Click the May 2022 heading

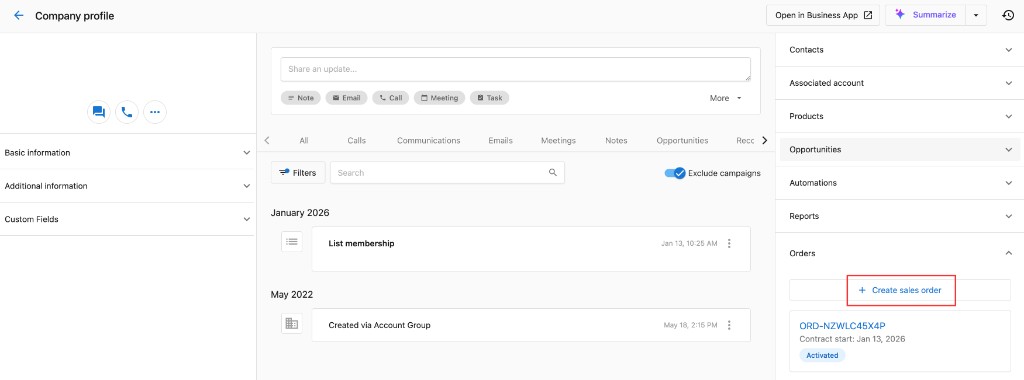292,294
